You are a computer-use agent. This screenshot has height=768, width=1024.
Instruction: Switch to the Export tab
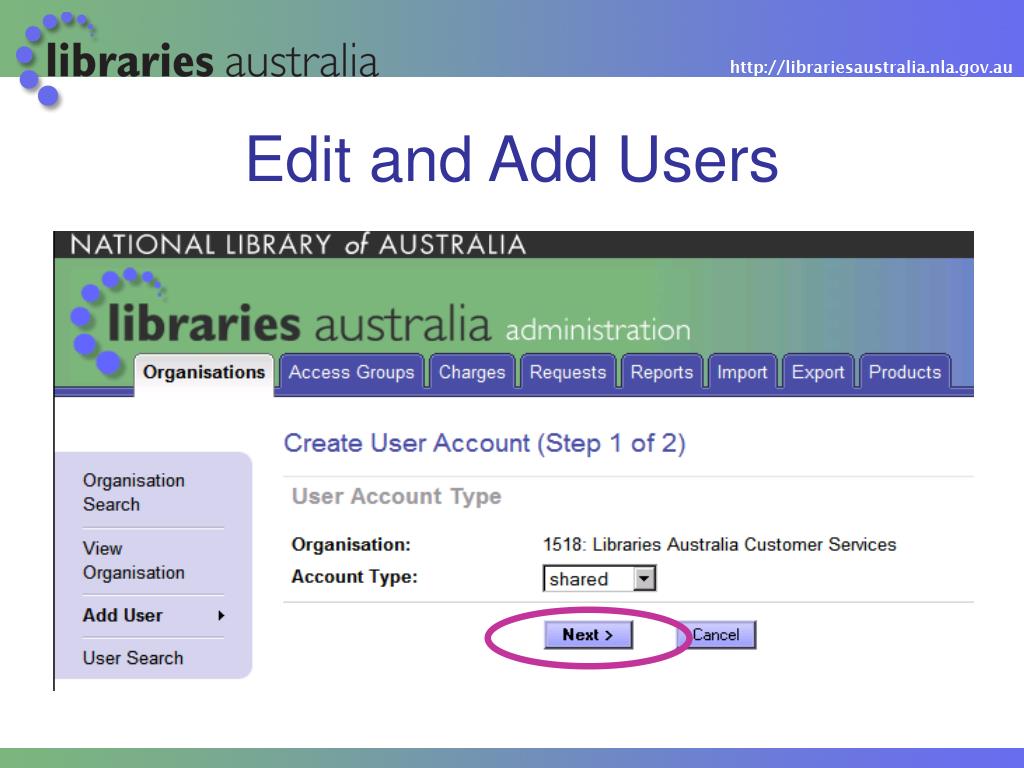click(x=818, y=373)
